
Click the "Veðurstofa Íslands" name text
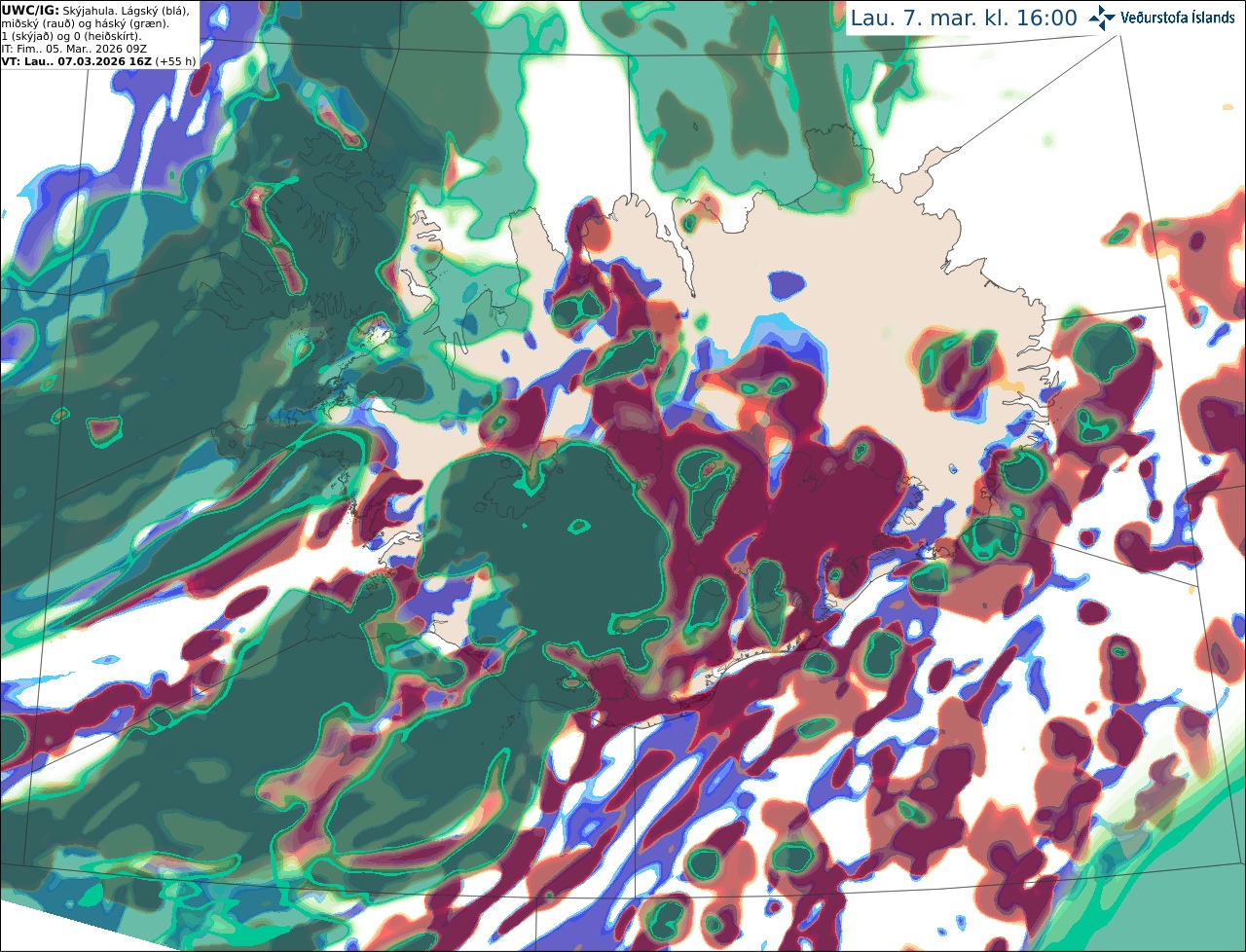pyautogui.click(x=1178, y=18)
